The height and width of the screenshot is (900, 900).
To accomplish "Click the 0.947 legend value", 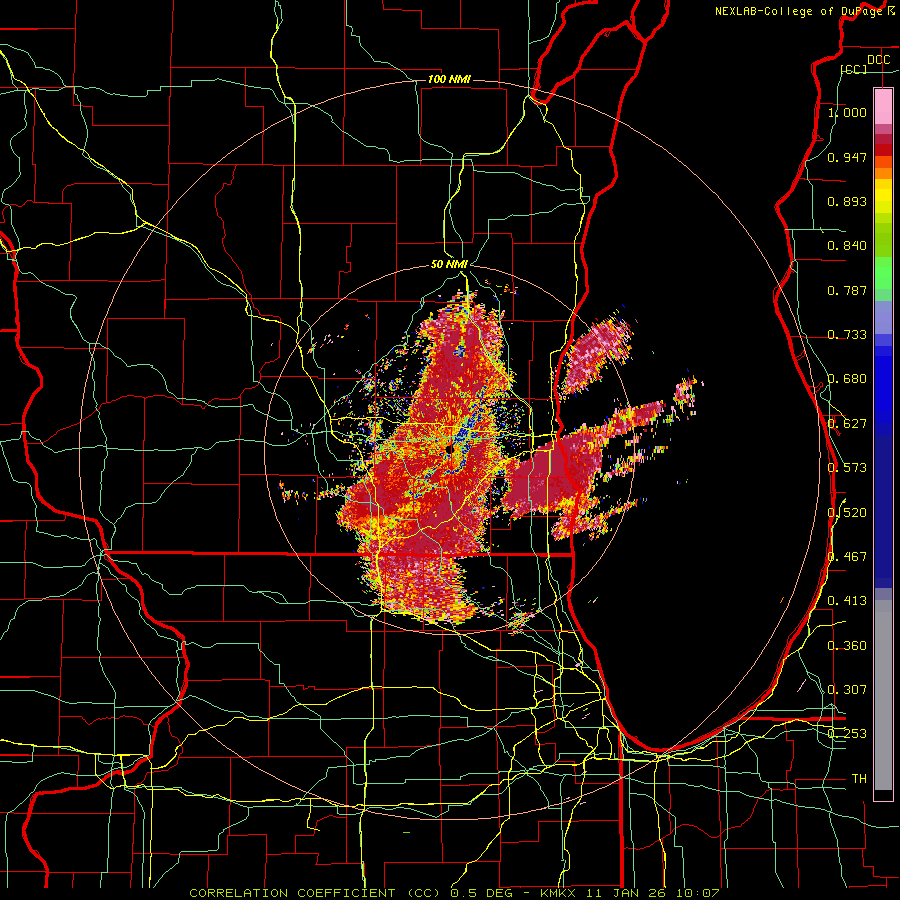I will (847, 157).
